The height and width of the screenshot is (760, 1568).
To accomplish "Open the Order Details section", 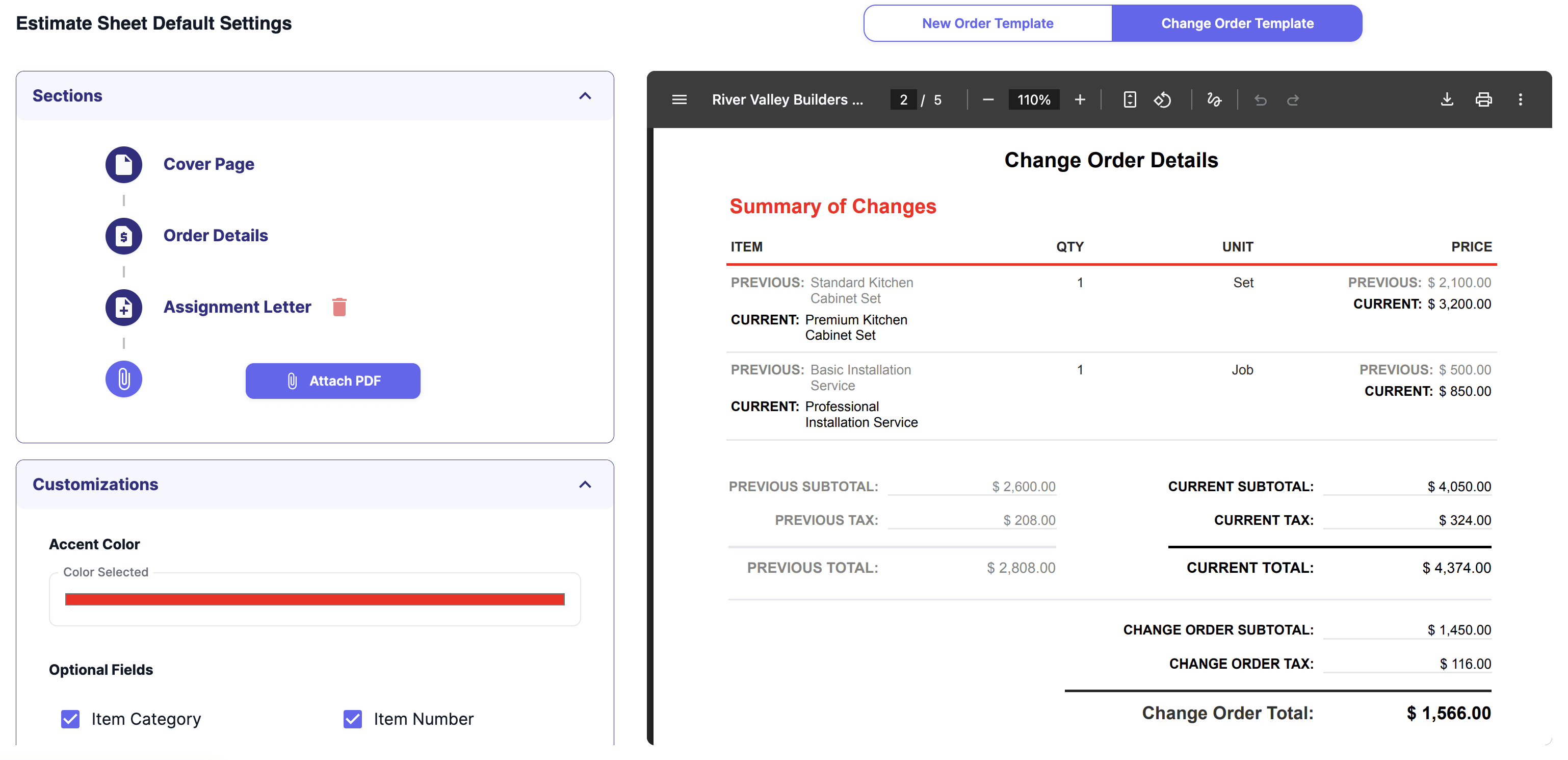I will point(216,235).
